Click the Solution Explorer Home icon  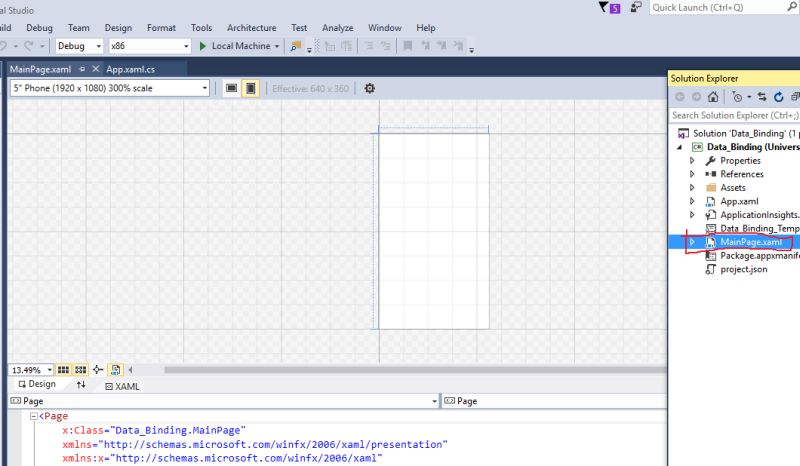tap(713, 96)
